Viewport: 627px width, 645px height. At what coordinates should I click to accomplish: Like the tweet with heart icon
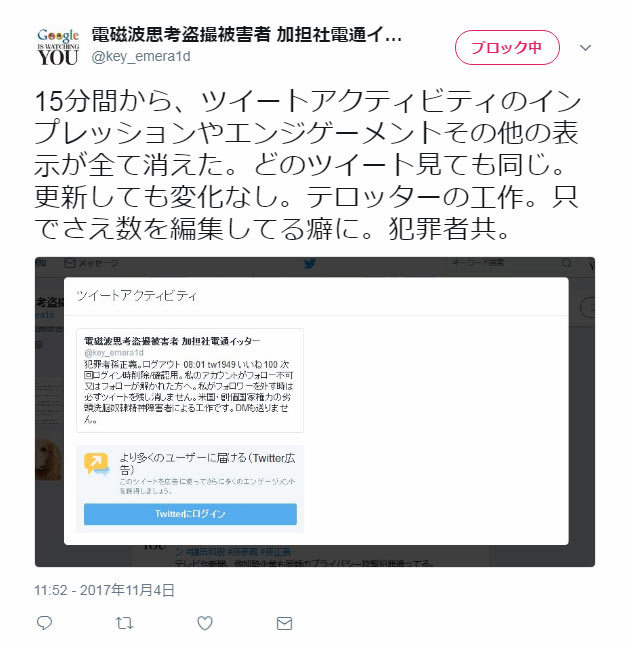click(x=204, y=623)
